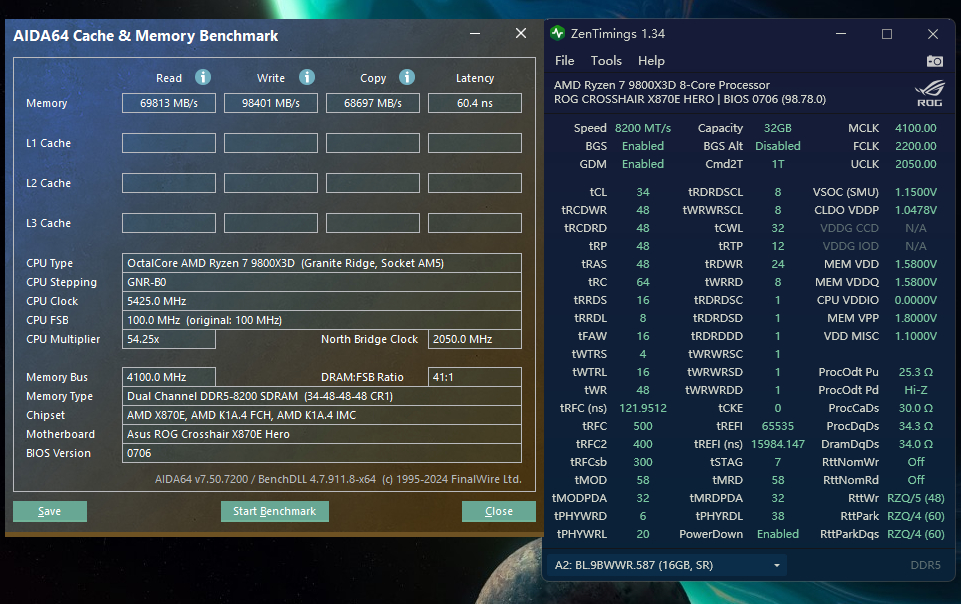The width and height of the screenshot is (961, 604).
Task: Minimize the ZenTimings window
Action: pyautogui.click(x=841, y=34)
